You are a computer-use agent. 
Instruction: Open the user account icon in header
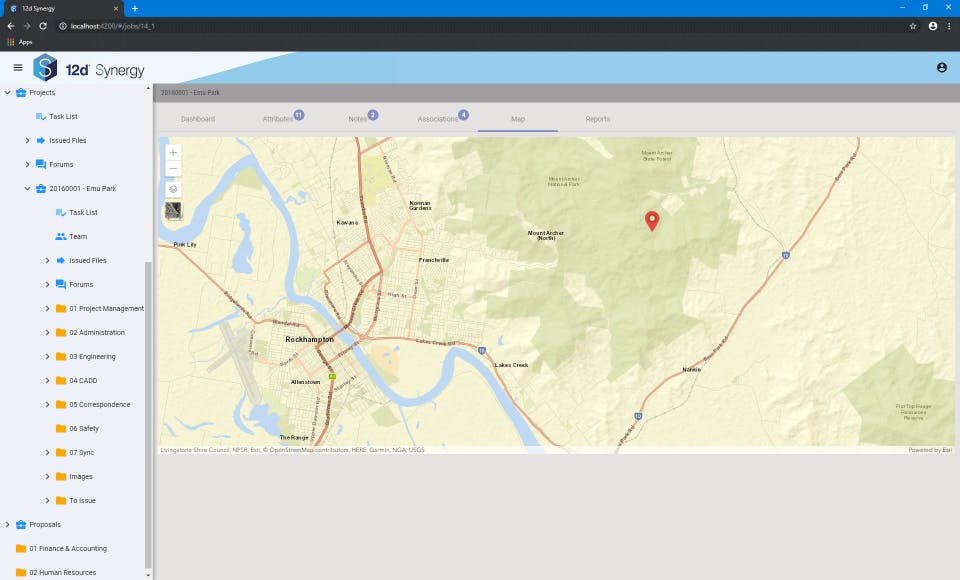pos(942,67)
